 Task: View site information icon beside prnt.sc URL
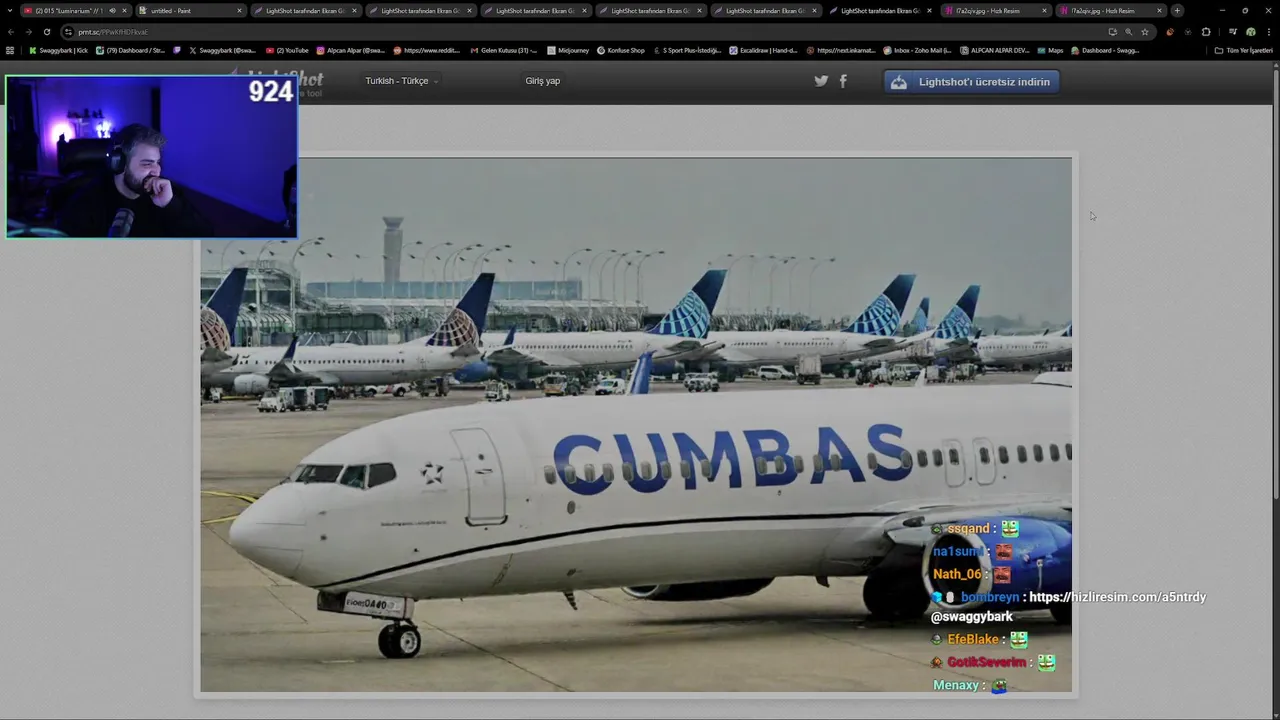(x=68, y=32)
